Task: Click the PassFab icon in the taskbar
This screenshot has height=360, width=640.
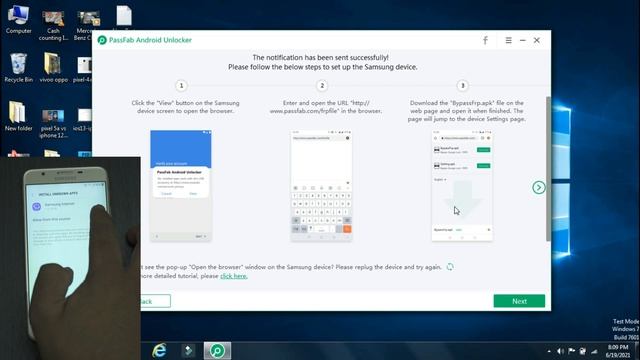Action: click(x=217, y=351)
